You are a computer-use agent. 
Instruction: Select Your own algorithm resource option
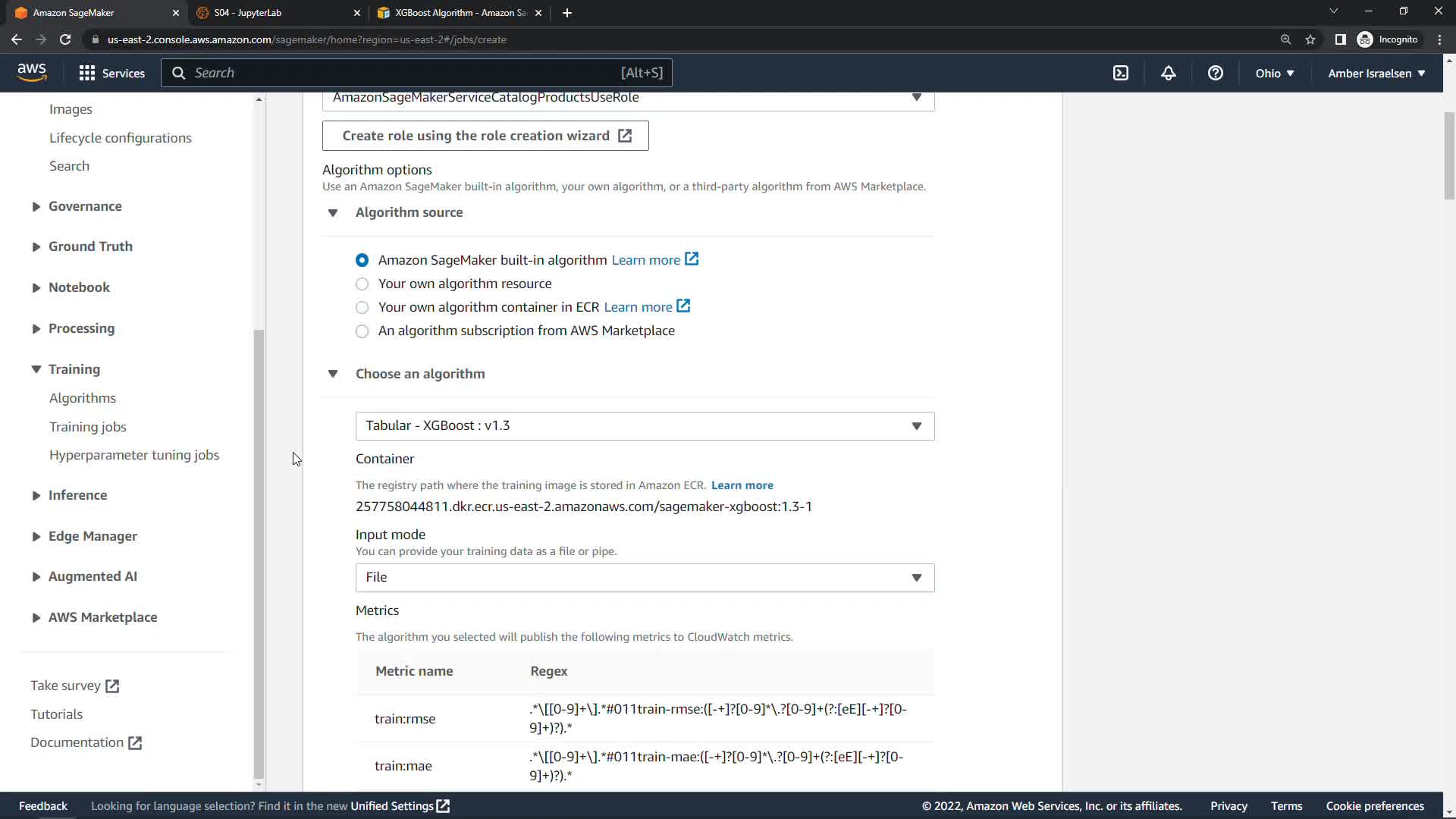coord(362,284)
